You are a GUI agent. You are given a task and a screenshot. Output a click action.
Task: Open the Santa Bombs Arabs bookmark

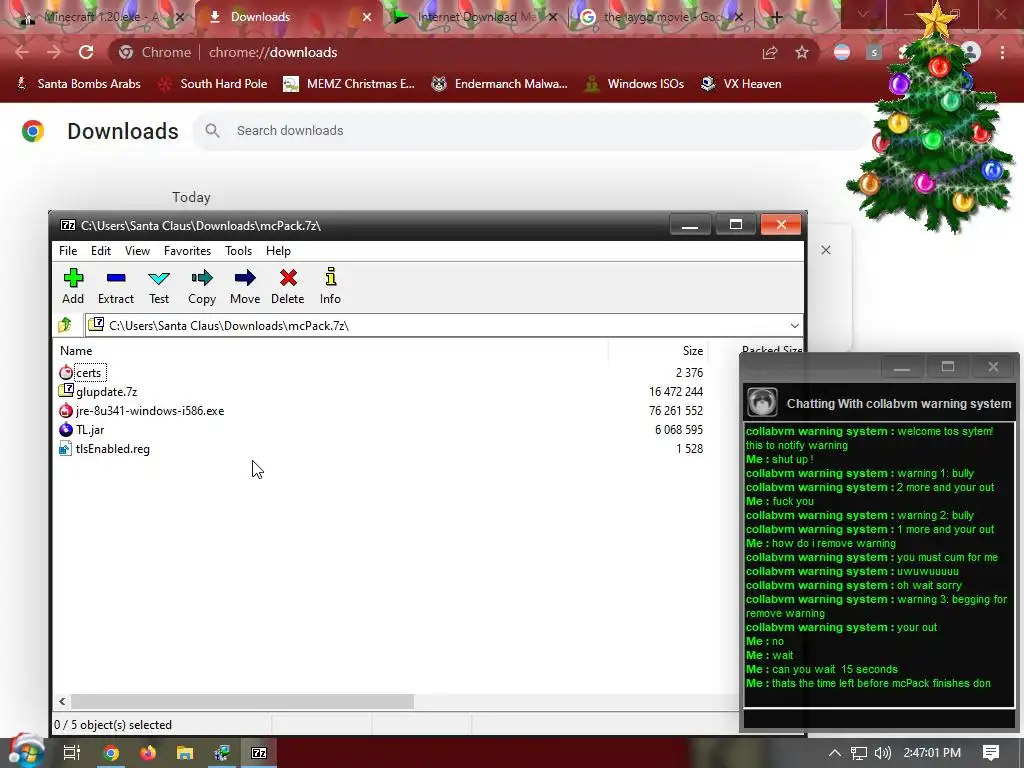click(x=78, y=84)
